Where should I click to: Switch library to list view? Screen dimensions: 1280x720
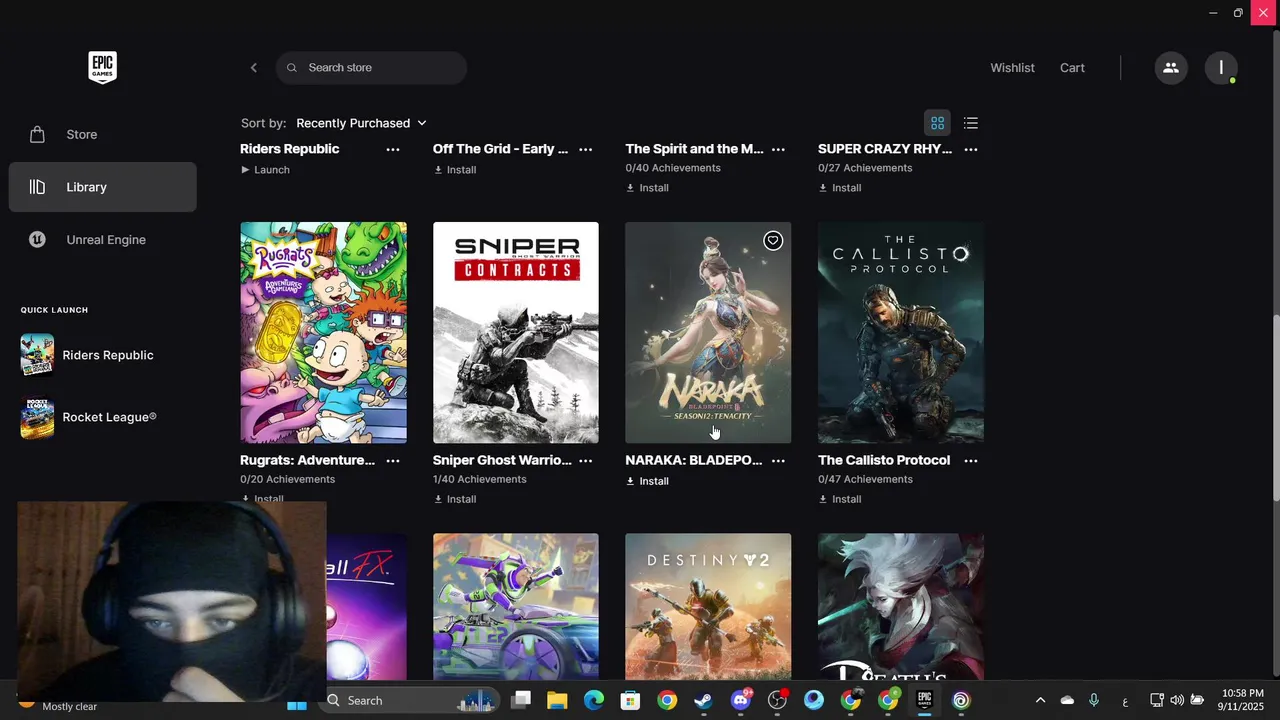(x=971, y=123)
